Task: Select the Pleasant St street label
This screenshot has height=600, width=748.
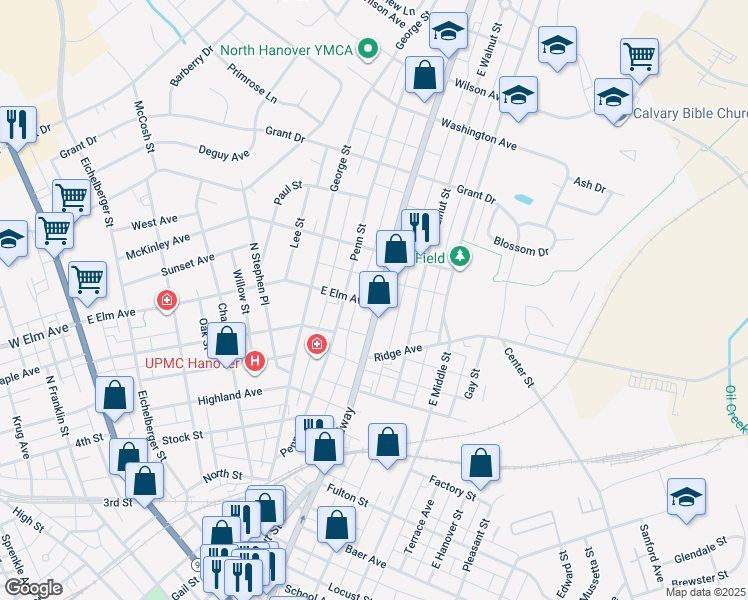Action: point(476,545)
